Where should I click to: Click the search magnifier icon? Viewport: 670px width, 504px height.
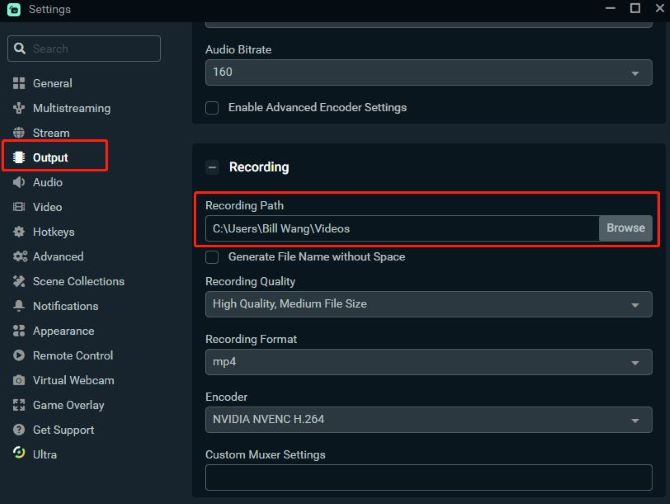click(x=19, y=48)
